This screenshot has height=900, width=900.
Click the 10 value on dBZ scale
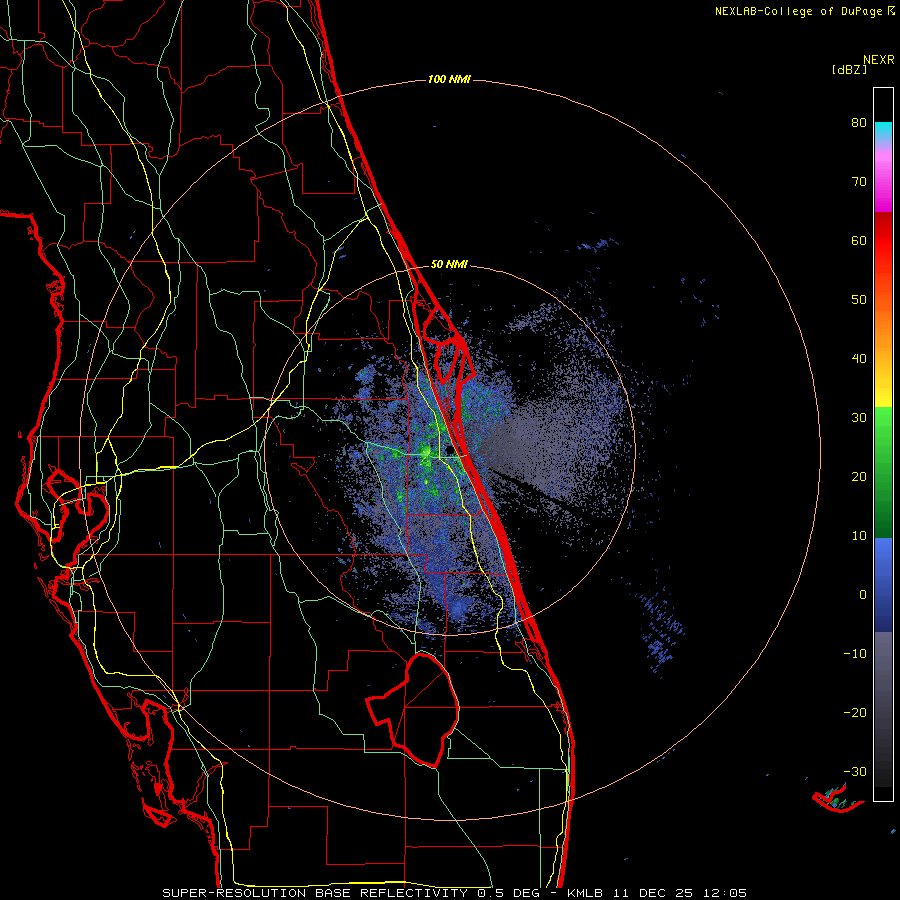click(x=859, y=536)
